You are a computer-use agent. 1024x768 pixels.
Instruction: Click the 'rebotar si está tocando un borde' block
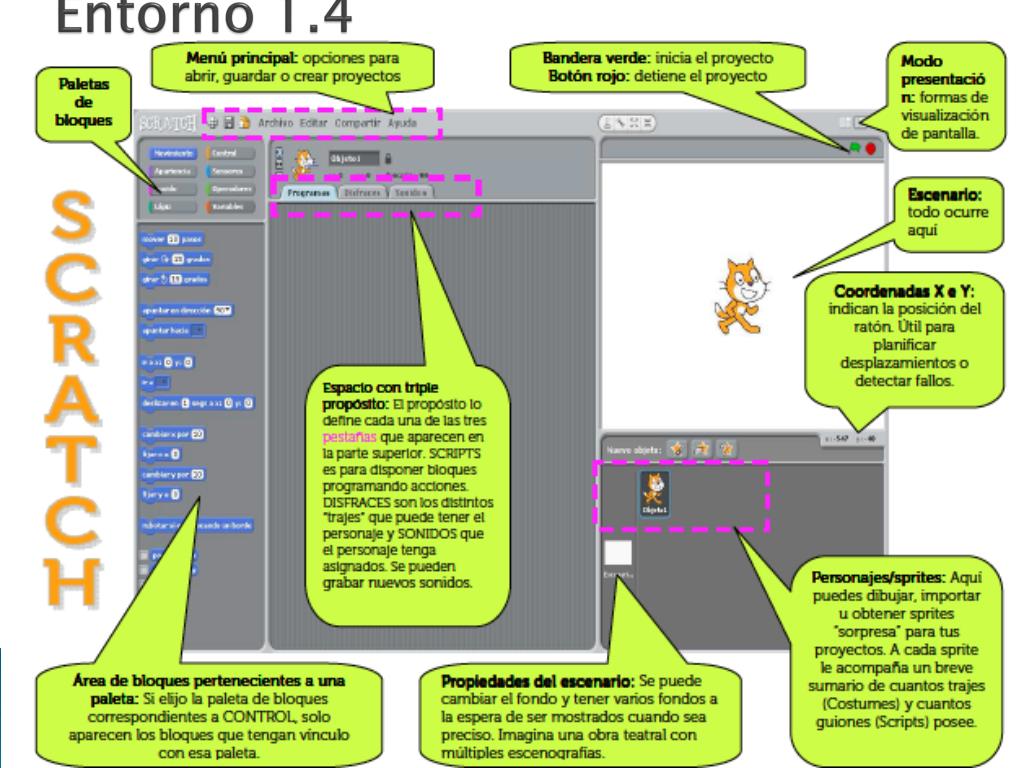pyautogui.click(x=197, y=526)
